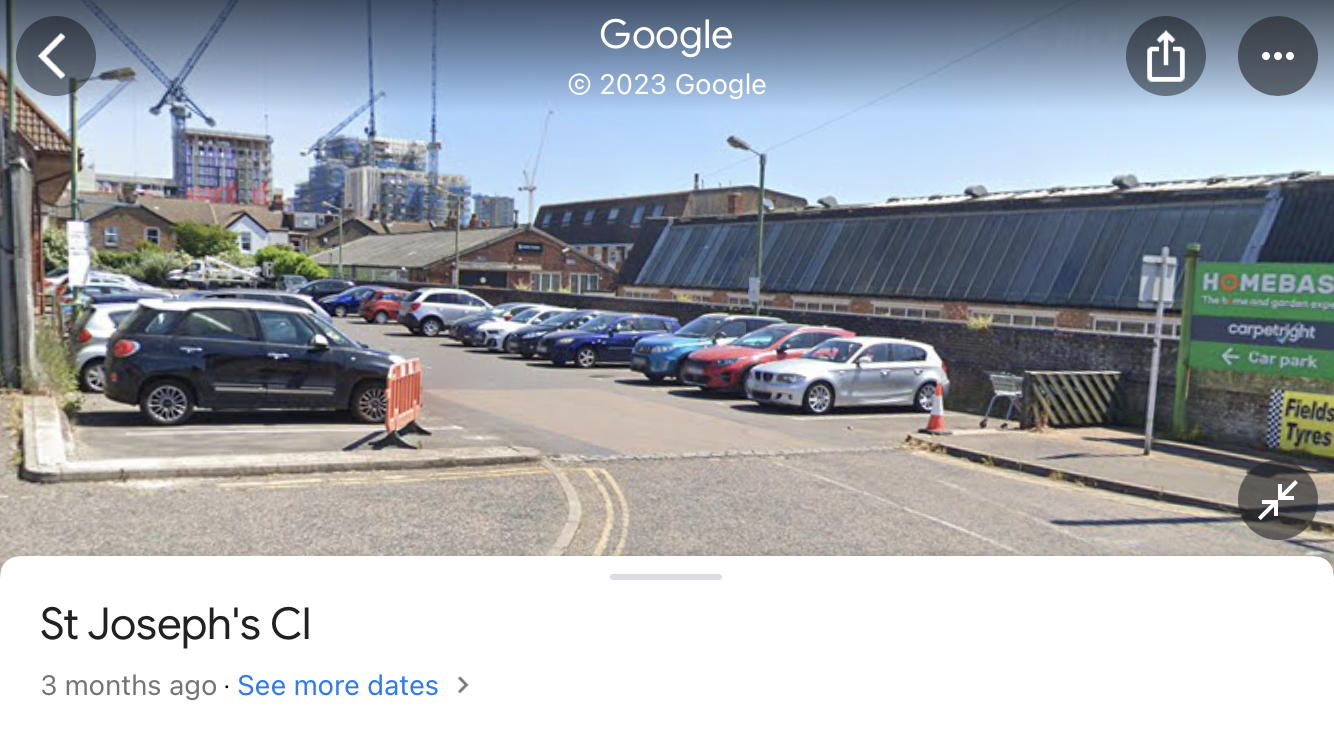The image size is (1334, 750).
Task: Click the abandoned shopping trolley by the wall
Action: tap(1003, 397)
